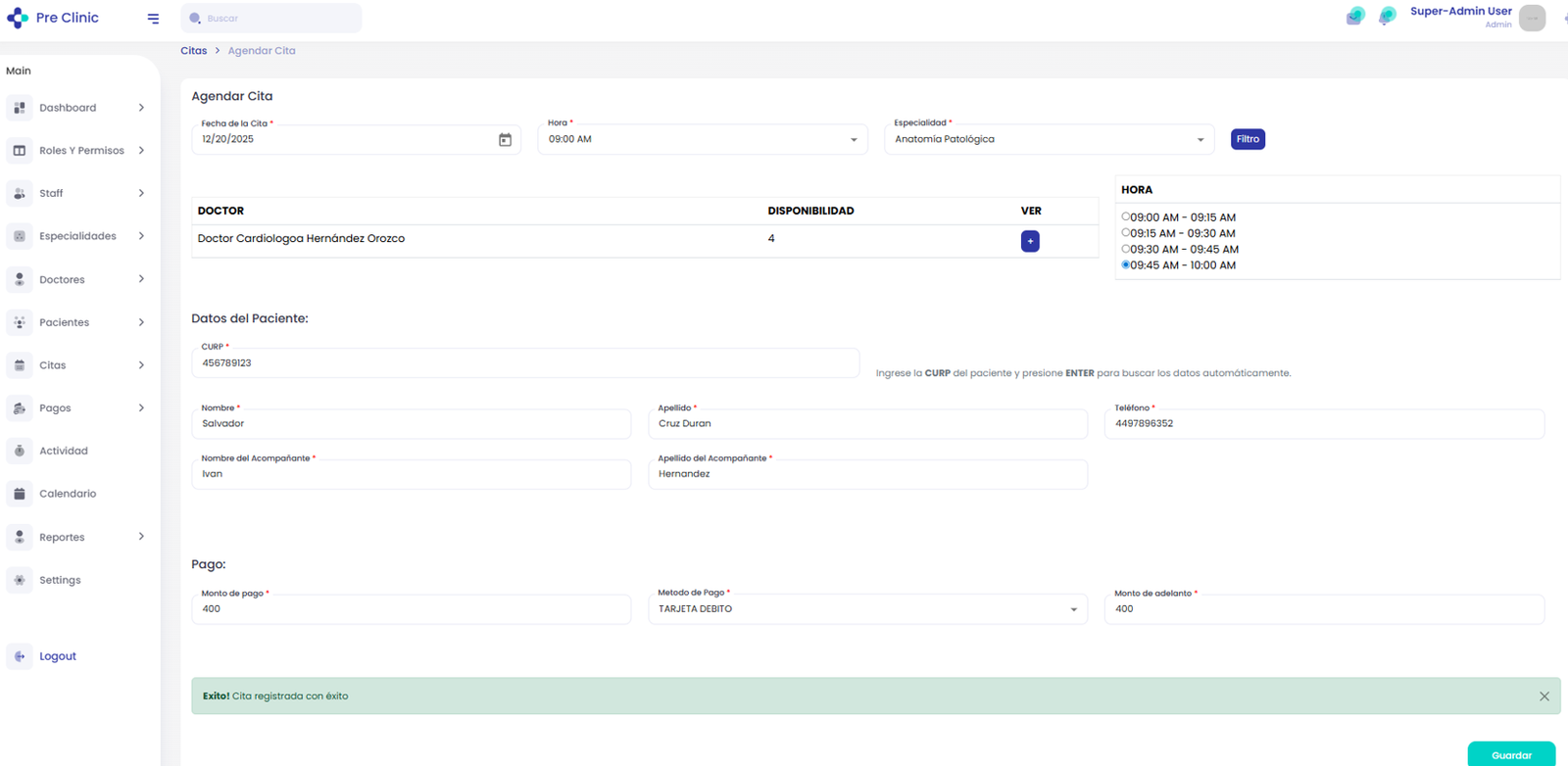1568x766 pixels.
Task: Click the Filtro button
Action: pos(1248,139)
